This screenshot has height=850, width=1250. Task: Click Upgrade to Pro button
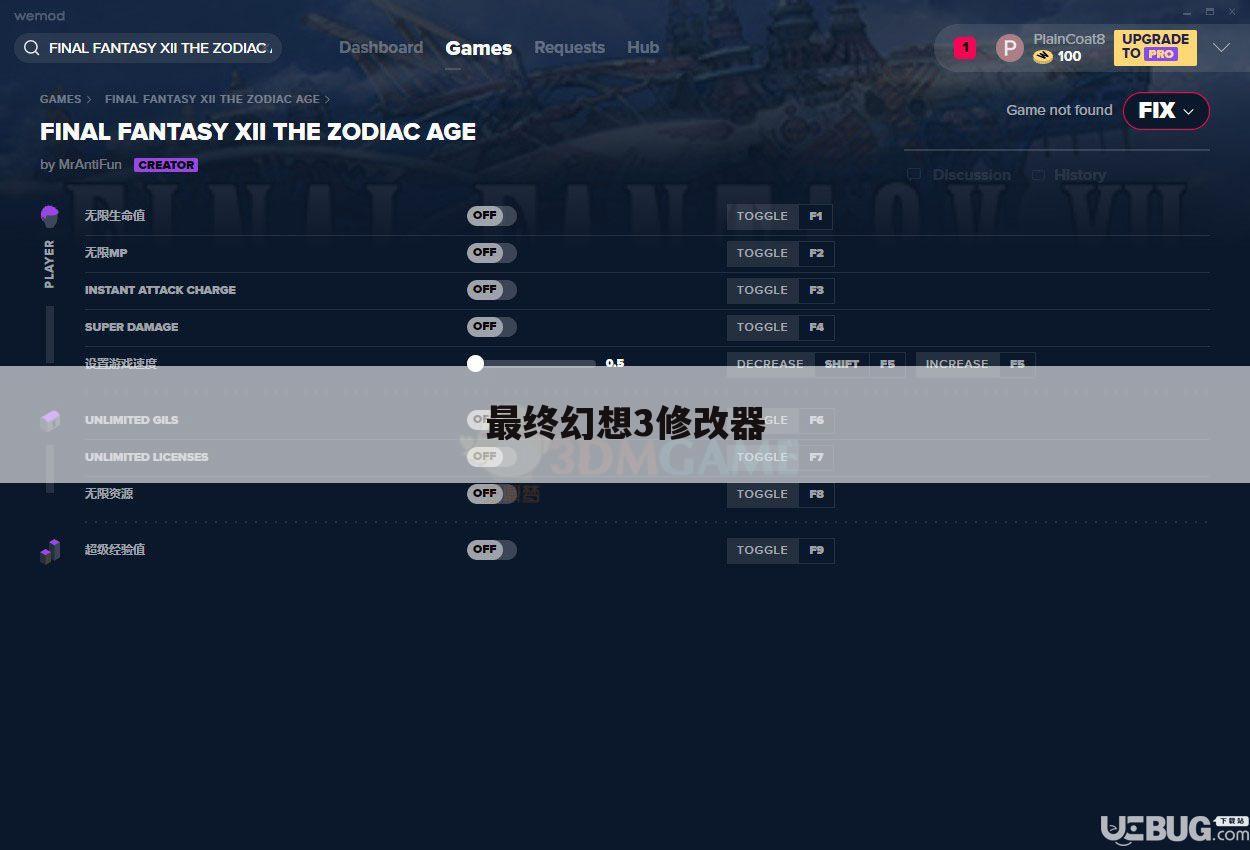tap(1155, 47)
